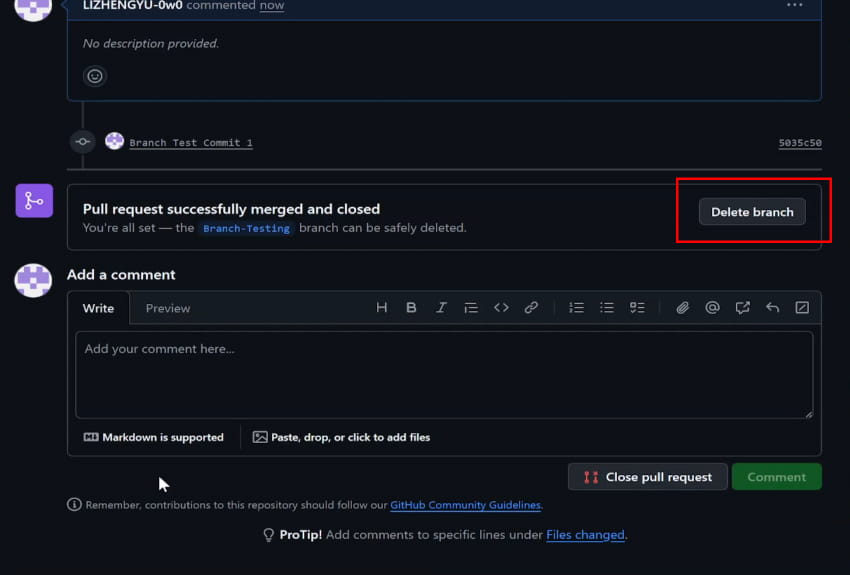Click Paste, drop, or click to add files
Screen dimensions: 850x575
(x=342, y=437)
